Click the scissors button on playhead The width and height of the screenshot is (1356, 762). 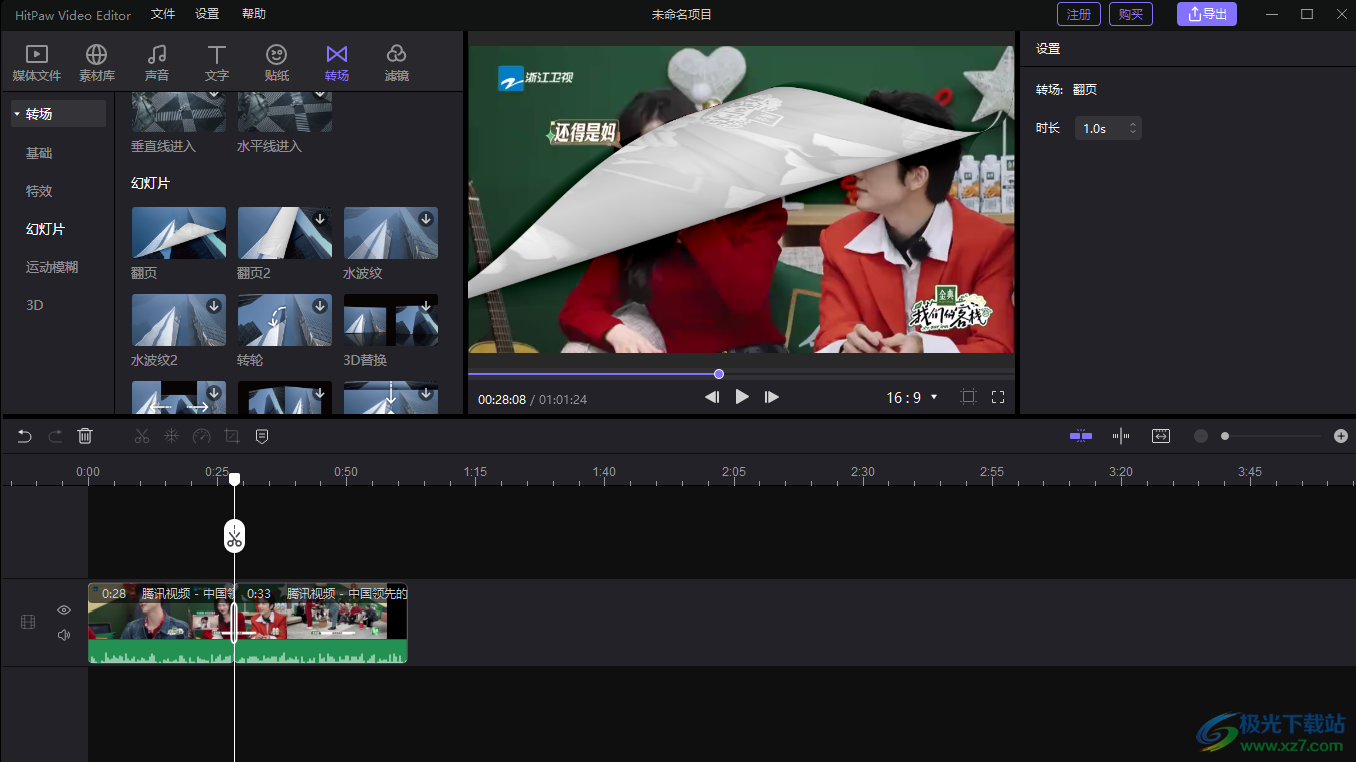(234, 537)
